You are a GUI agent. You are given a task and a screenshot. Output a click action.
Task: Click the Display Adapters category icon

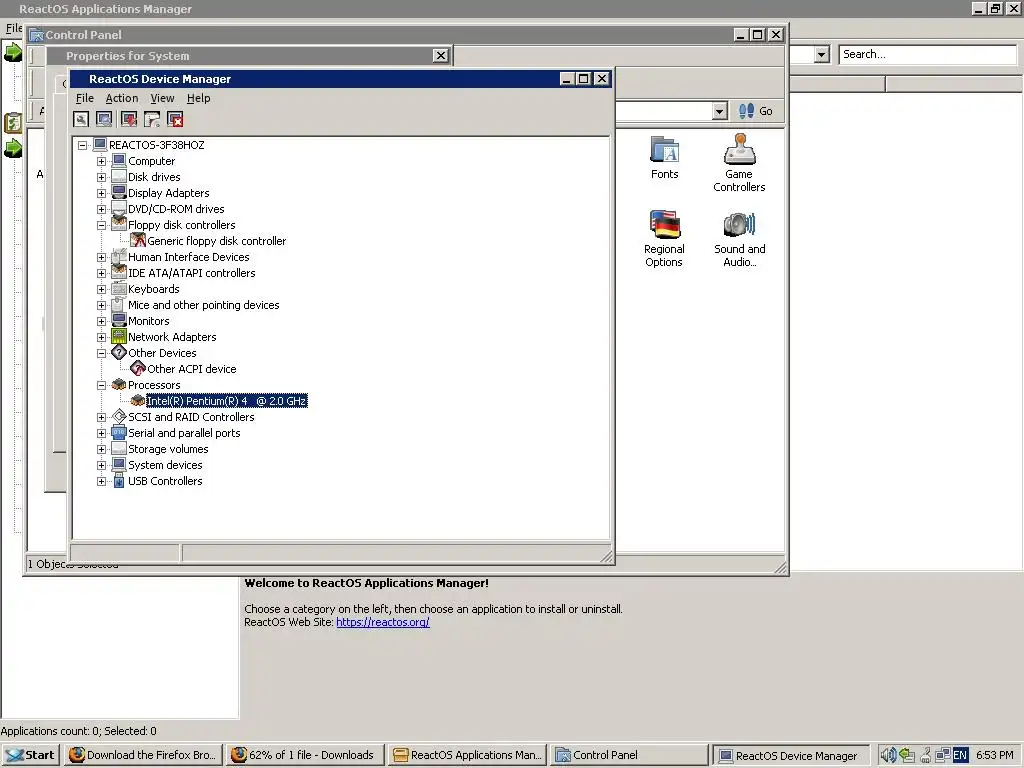(119, 193)
